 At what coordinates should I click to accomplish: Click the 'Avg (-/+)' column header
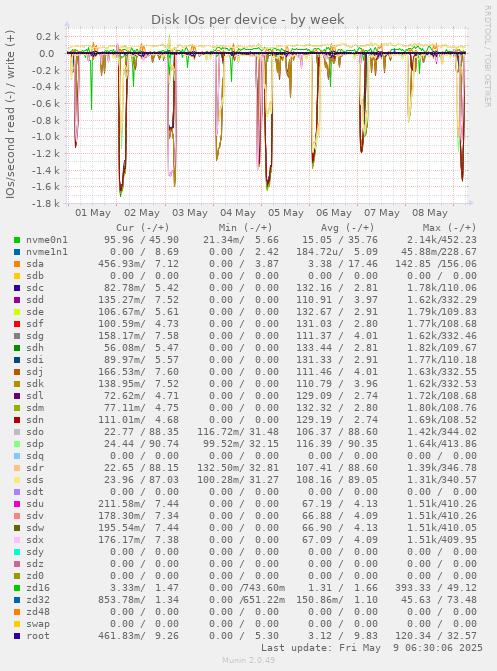348,228
